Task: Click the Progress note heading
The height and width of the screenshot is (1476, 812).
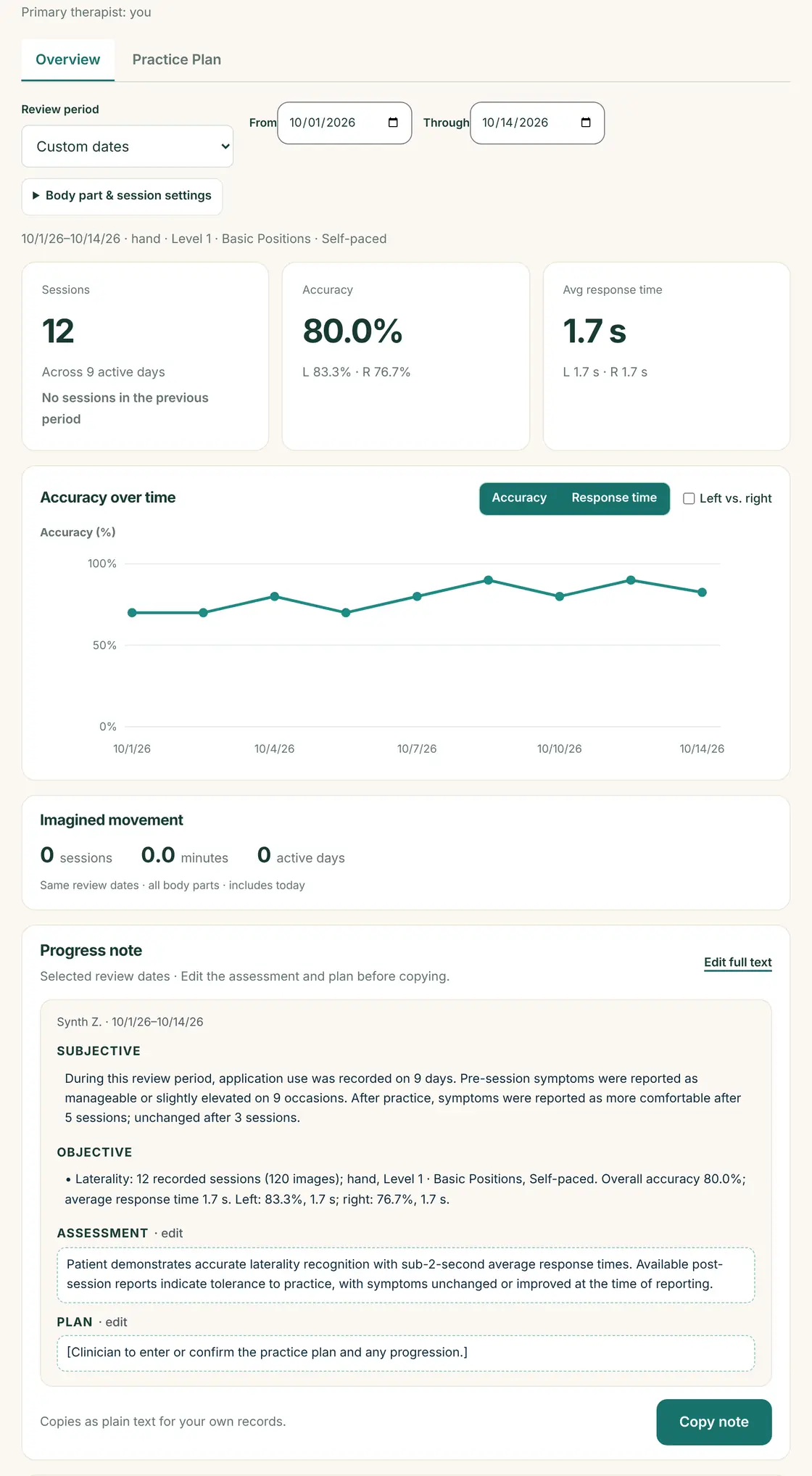Action: pos(91,951)
